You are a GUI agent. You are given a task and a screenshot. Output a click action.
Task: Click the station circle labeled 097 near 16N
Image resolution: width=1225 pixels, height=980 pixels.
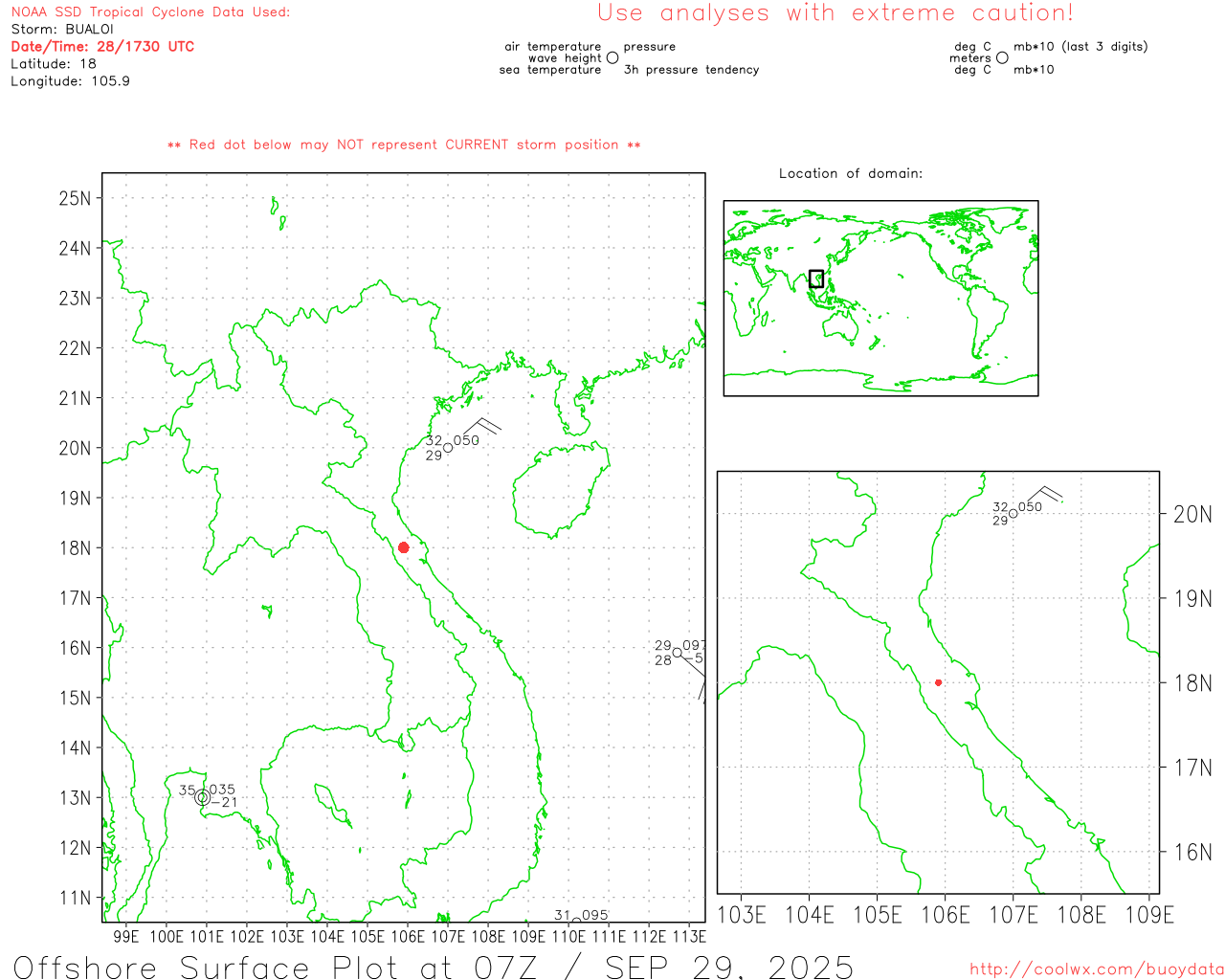677,653
